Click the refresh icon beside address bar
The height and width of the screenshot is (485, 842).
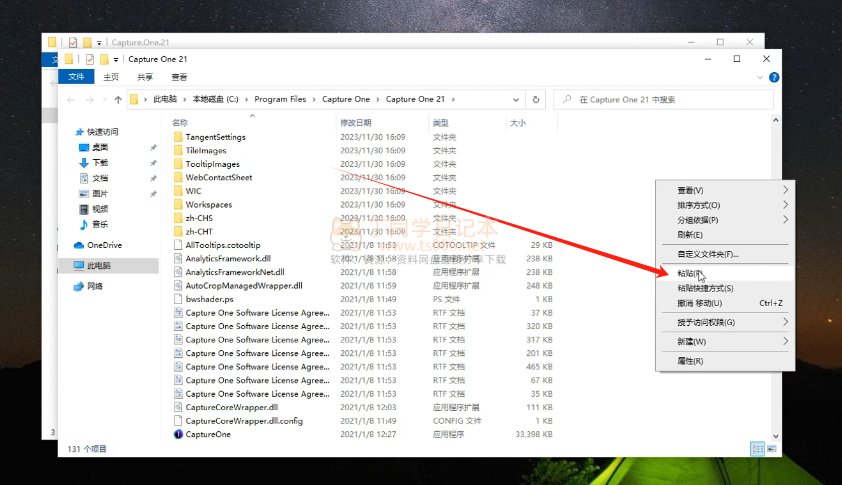point(536,100)
